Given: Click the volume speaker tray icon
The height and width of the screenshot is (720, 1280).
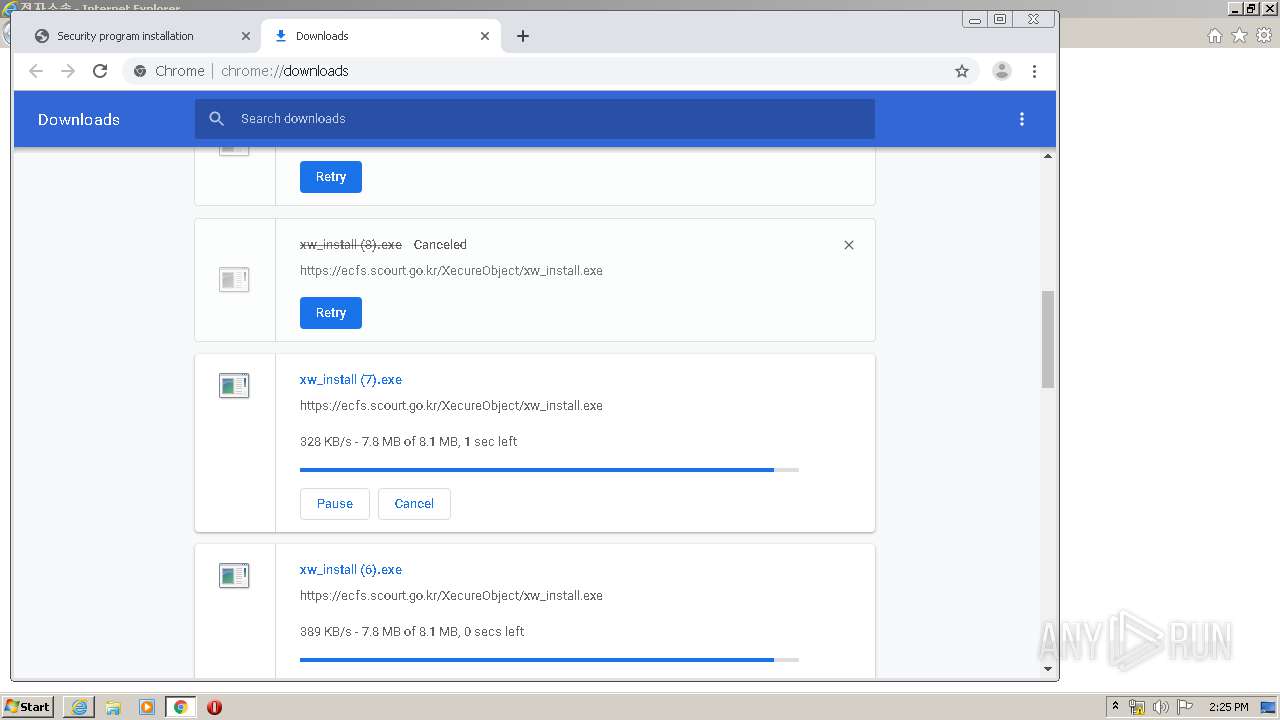Looking at the screenshot, I should [x=1161, y=707].
